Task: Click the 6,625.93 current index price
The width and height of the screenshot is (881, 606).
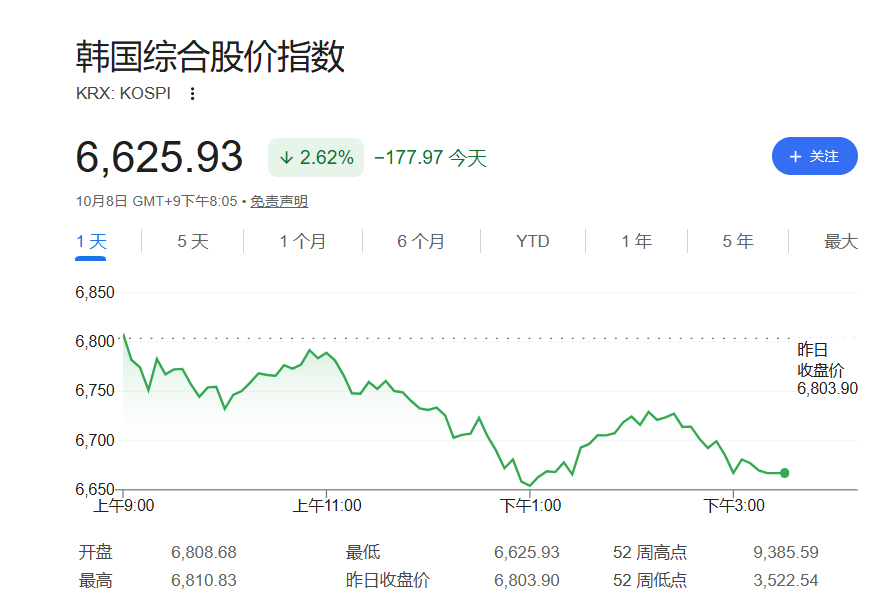Action: coord(159,157)
